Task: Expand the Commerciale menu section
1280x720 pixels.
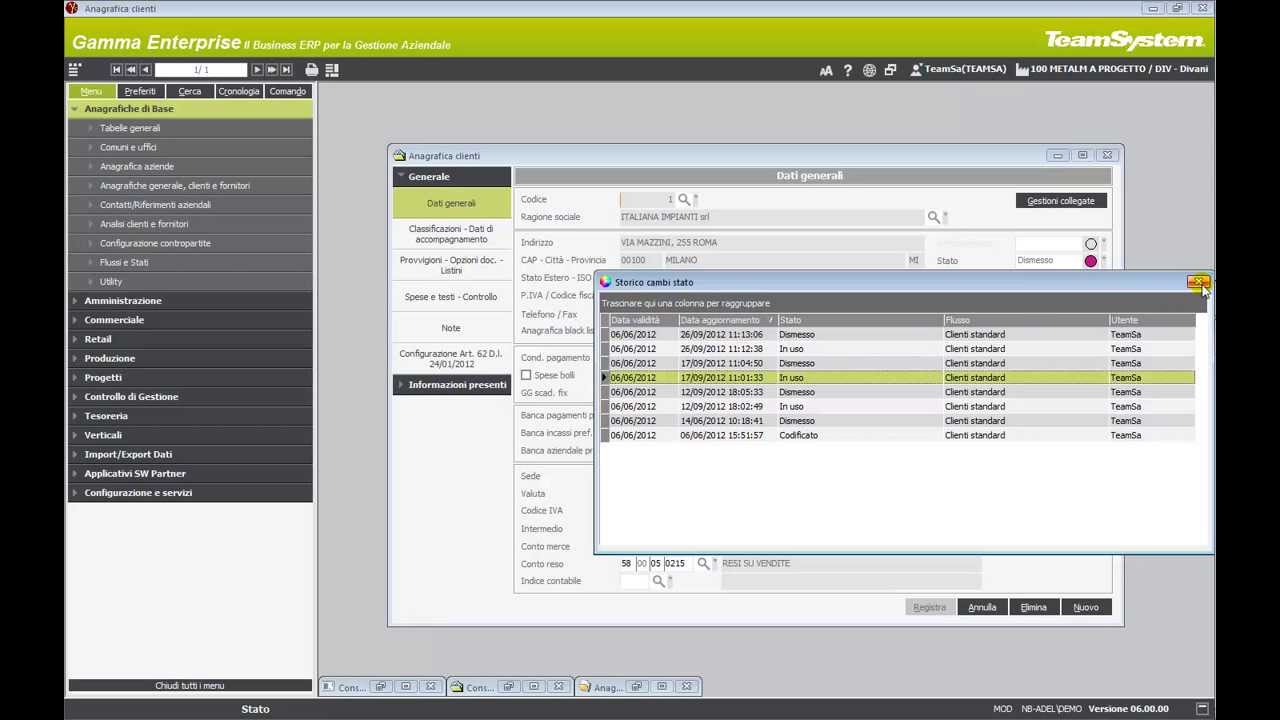Action: [x=114, y=320]
